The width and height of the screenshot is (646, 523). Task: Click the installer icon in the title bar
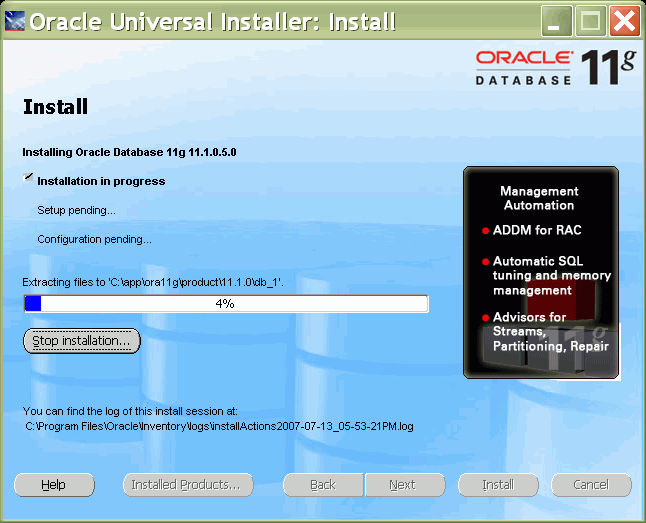[x=15, y=21]
